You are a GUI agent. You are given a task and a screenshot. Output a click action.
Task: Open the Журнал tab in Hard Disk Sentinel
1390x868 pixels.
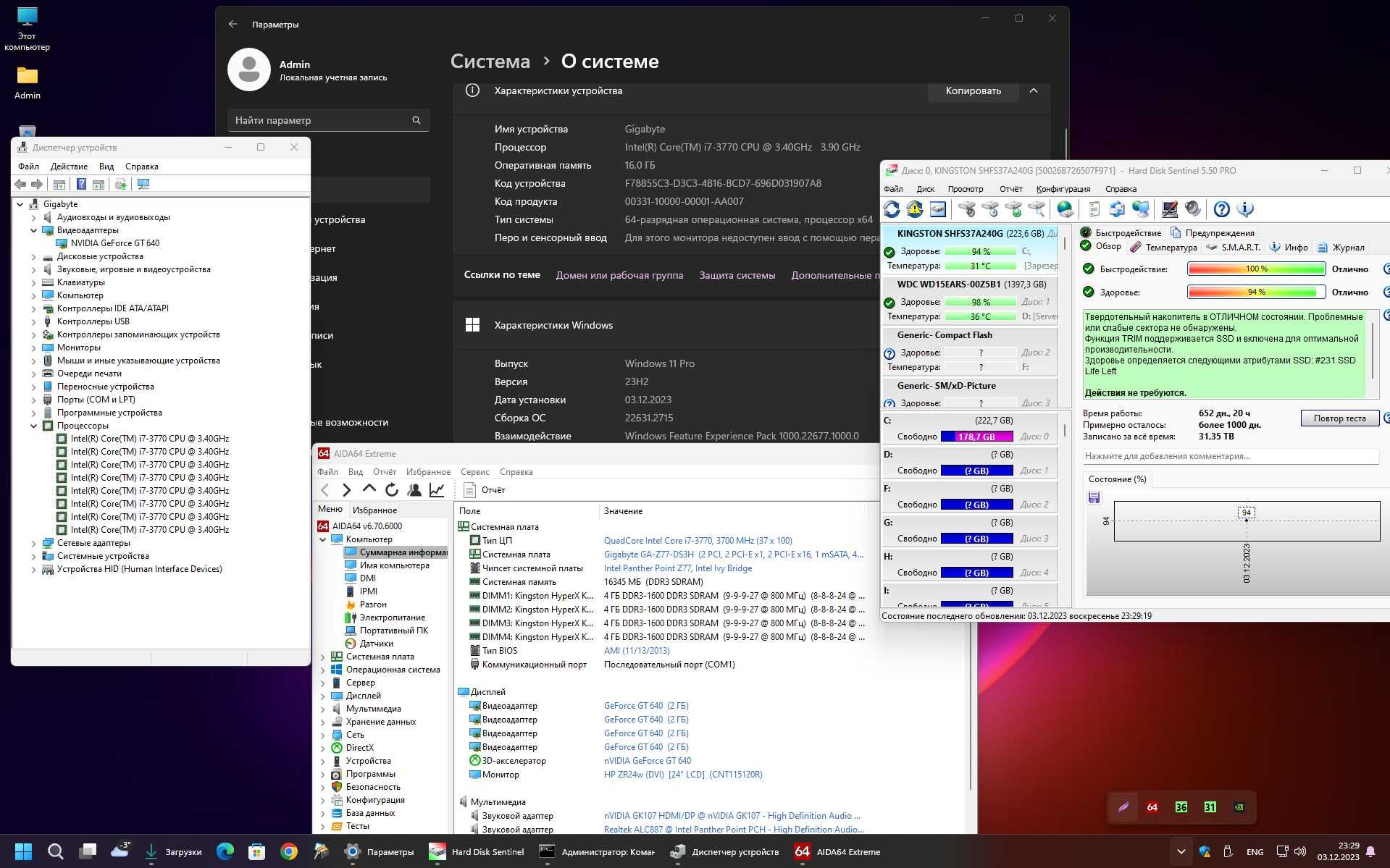(1341, 248)
